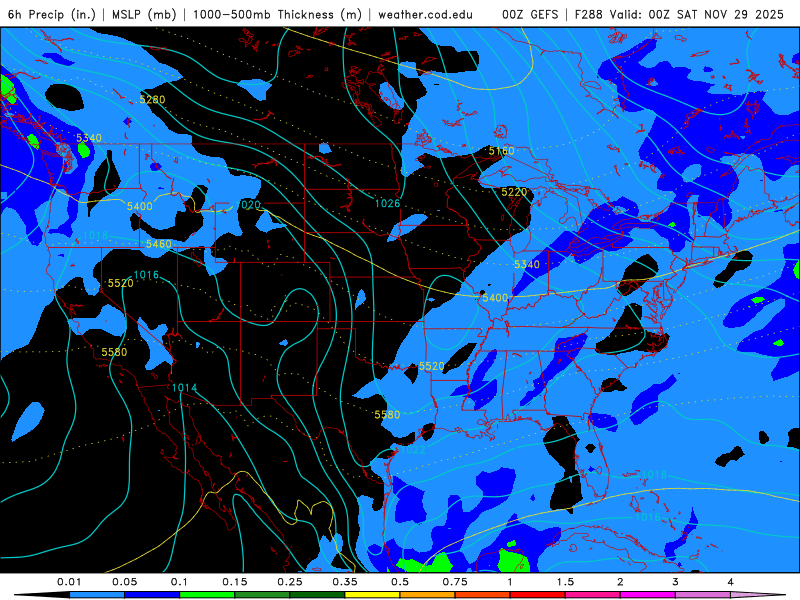Click the light blue 0.01–0.05 legend swatch
The height and width of the screenshot is (600, 800).
coord(97,595)
